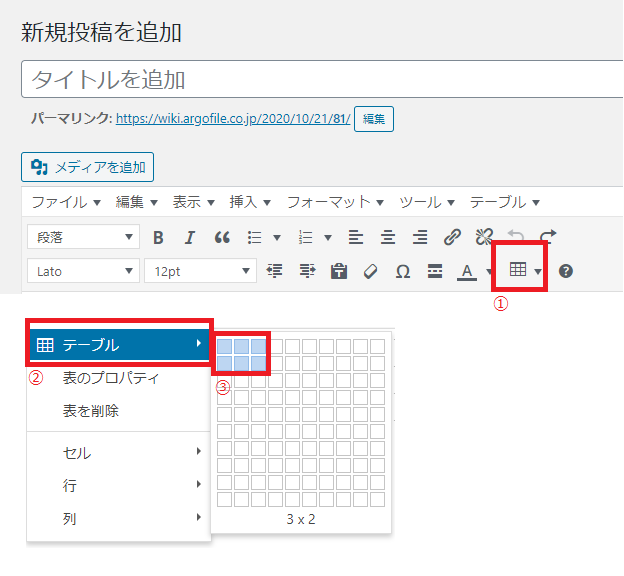The image size is (624, 576).
Task: Open the help question mark icon
Action: [x=566, y=271]
